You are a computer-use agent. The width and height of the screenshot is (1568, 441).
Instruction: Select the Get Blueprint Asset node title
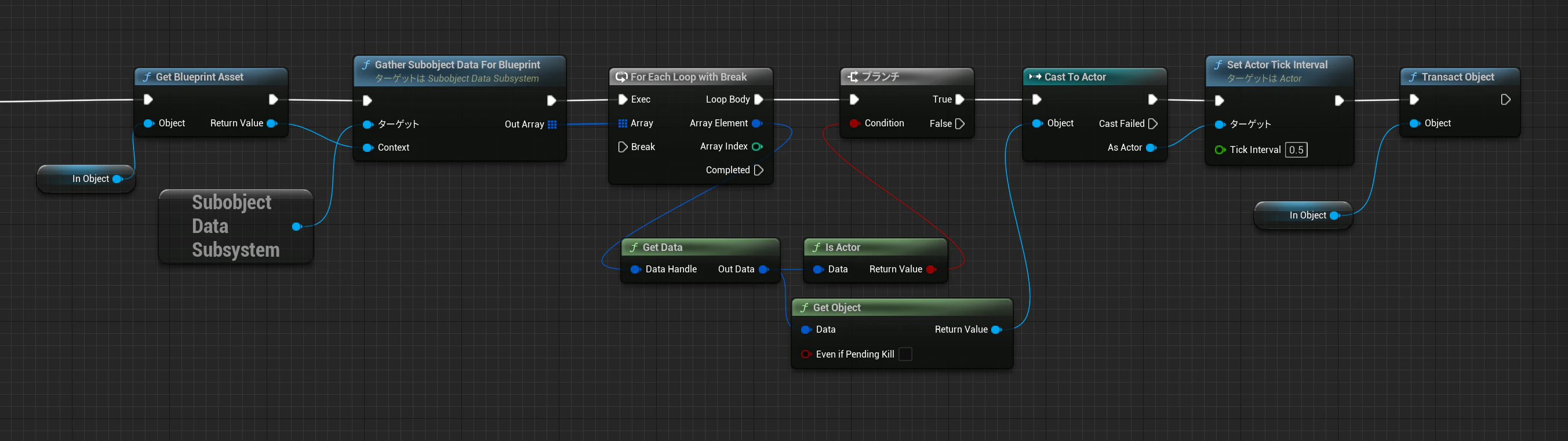coord(199,77)
